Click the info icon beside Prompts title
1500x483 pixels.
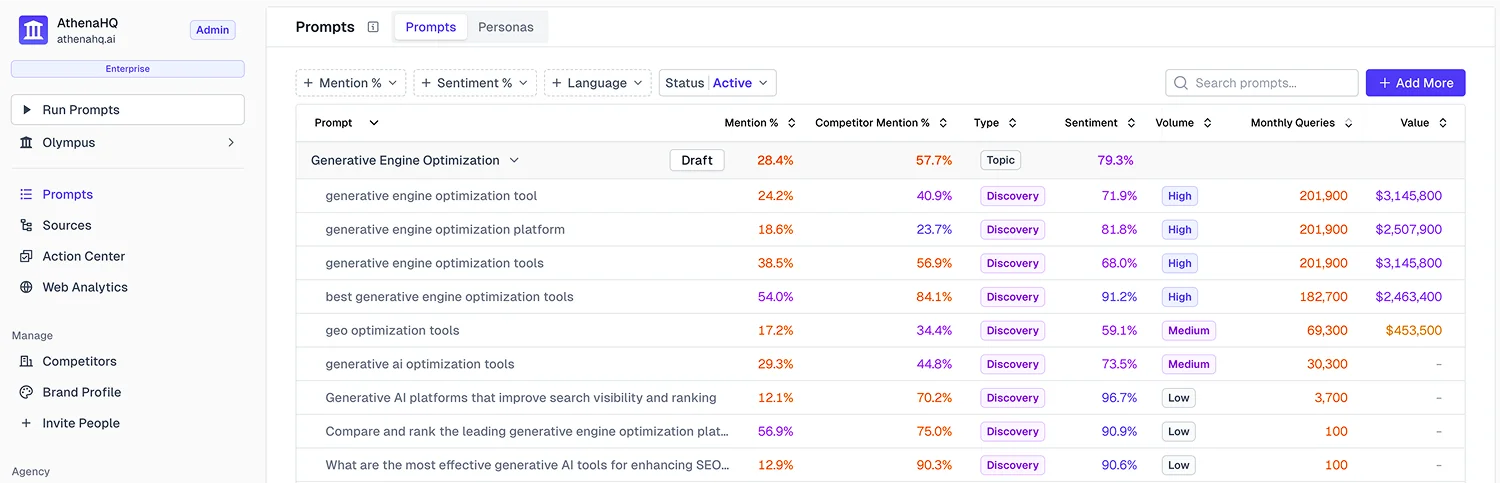373,27
